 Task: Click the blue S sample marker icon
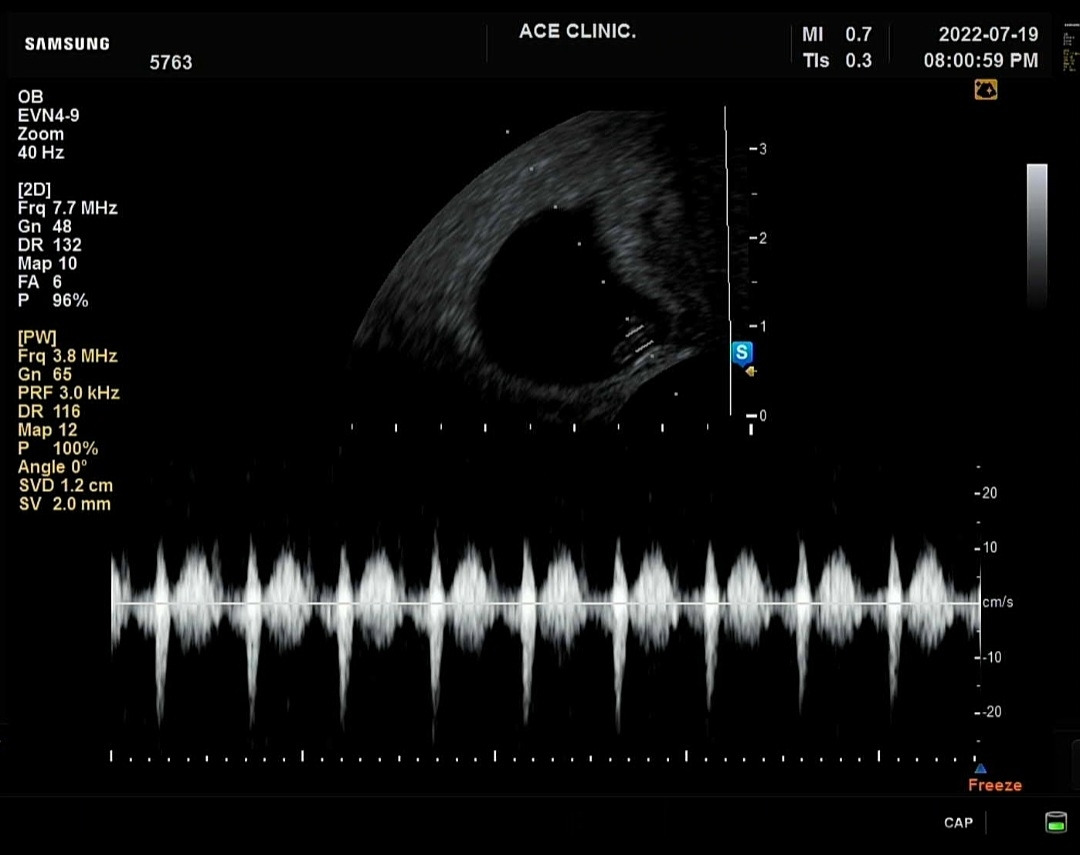click(x=742, y=353)
